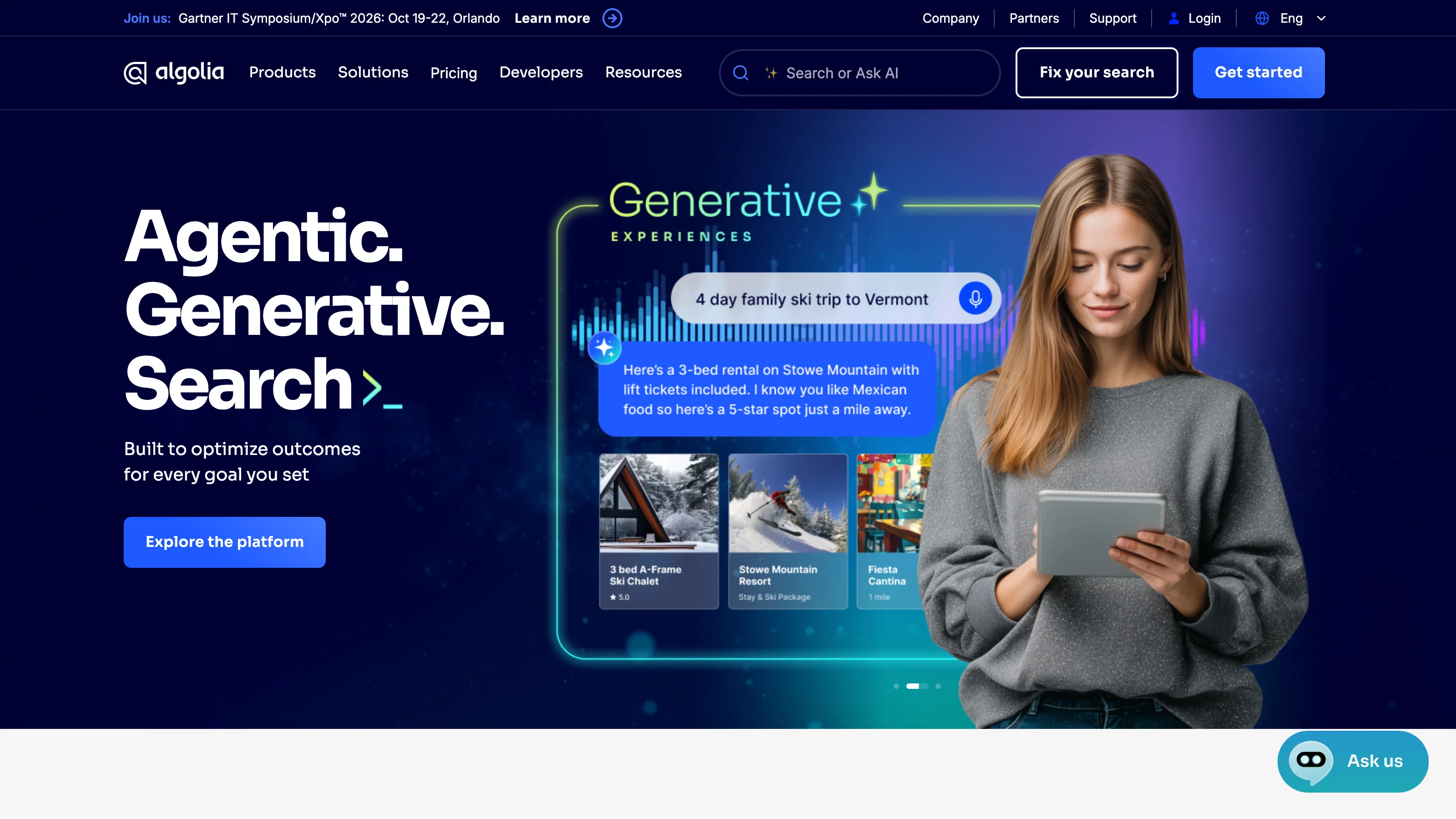The image size is (1456, 819).
Task: Click Learn more about Gartner Symposium
Action: 551,18
